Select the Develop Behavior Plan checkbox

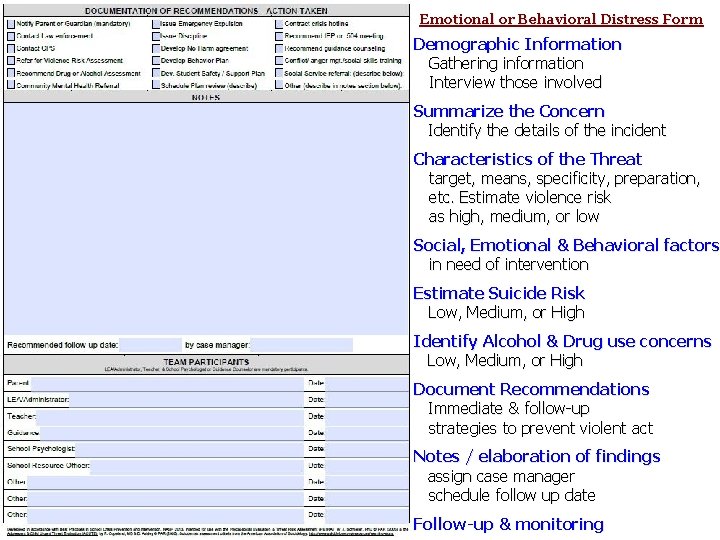coord(156,61)
